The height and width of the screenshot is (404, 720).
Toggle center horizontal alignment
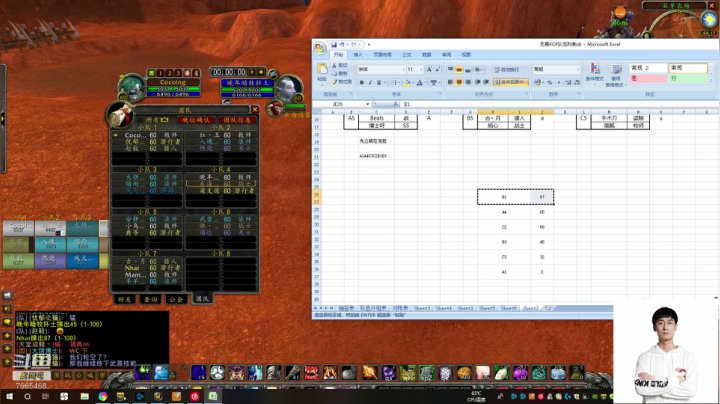[459, 82]
